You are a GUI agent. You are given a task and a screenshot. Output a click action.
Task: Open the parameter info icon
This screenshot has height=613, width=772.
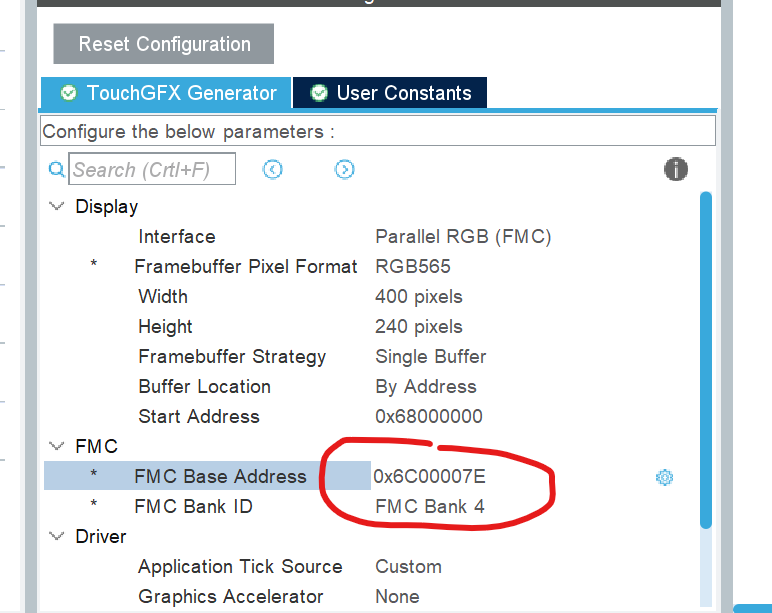tap(676, 169)
